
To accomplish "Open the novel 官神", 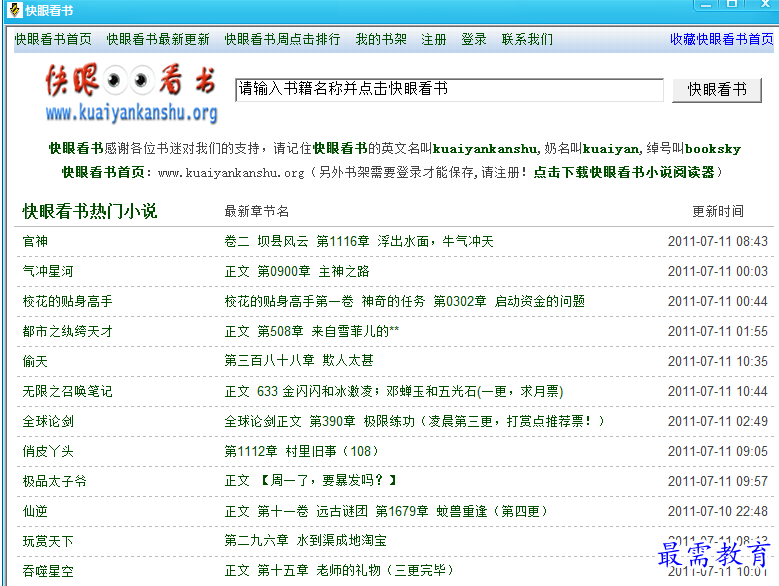I will (35, 241).
